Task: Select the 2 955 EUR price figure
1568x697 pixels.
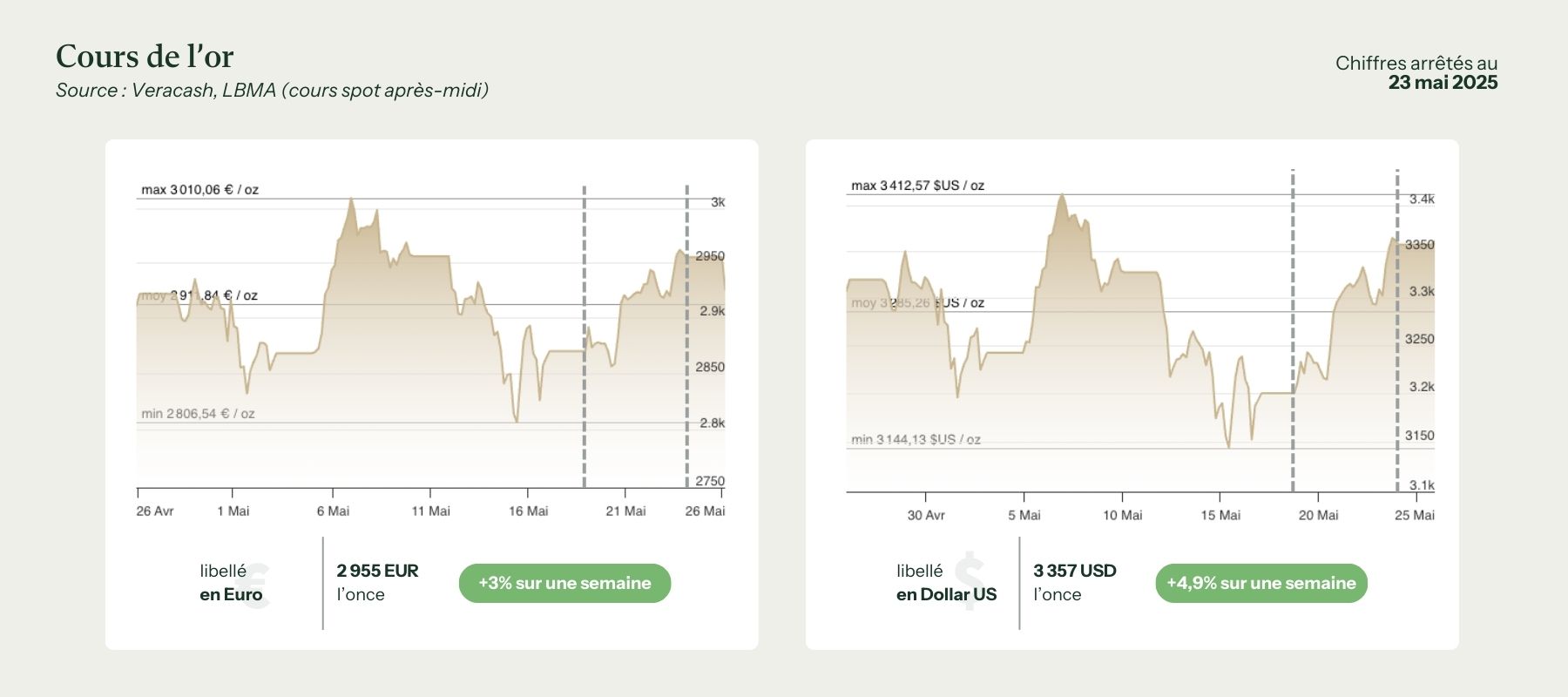Action: [377, 571]
